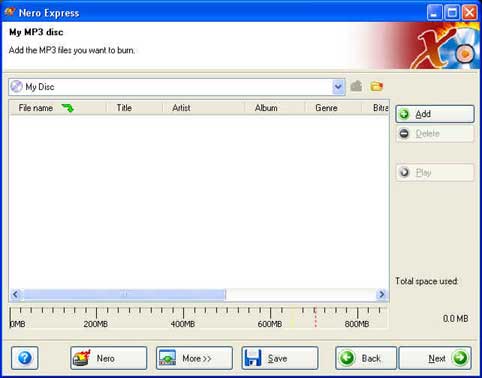Click the new folder icon
The image size is (482, 378).
pyautogui.click(x=376, y=87)
